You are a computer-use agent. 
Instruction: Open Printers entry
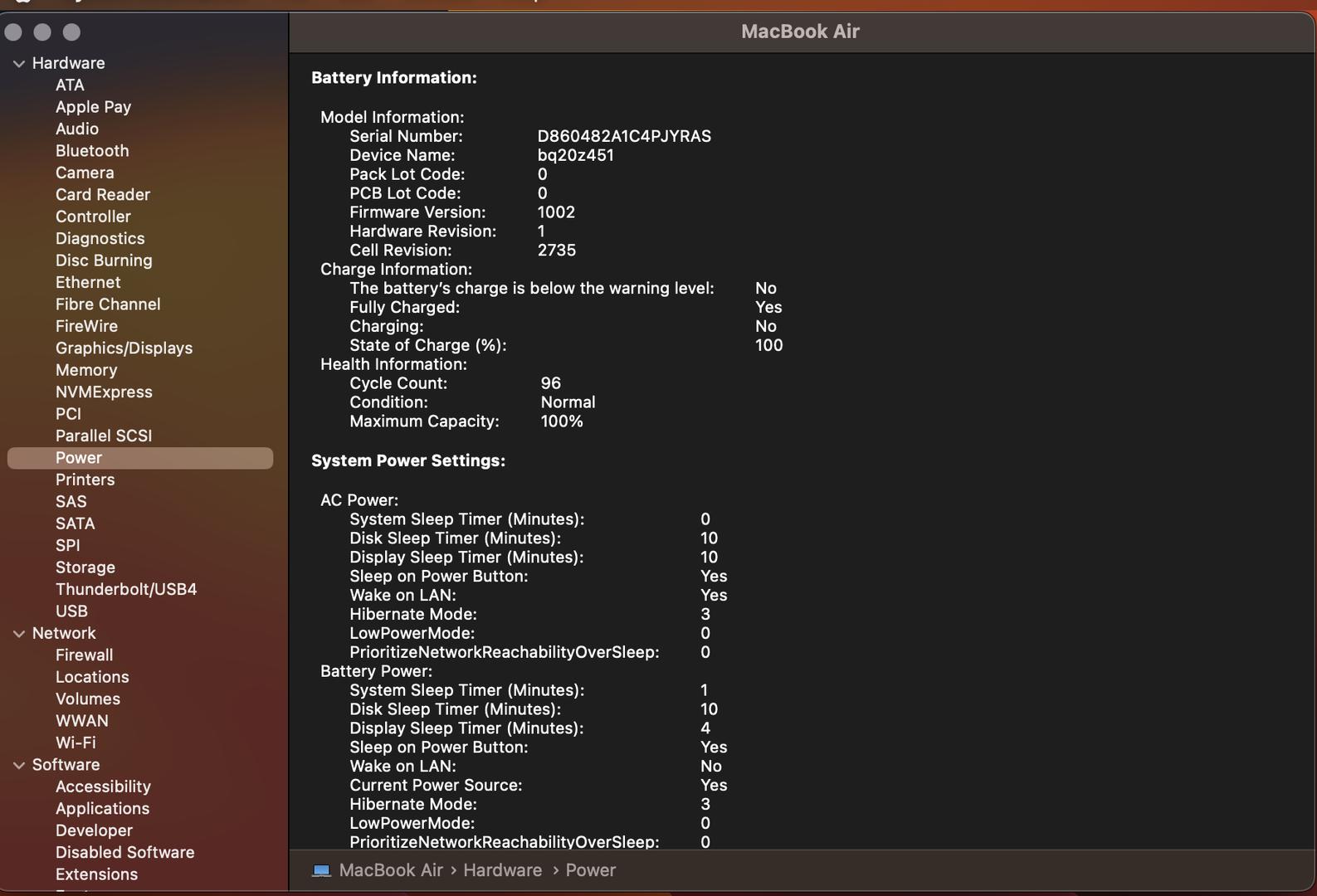pyautogui.click(x=85, y=480)
